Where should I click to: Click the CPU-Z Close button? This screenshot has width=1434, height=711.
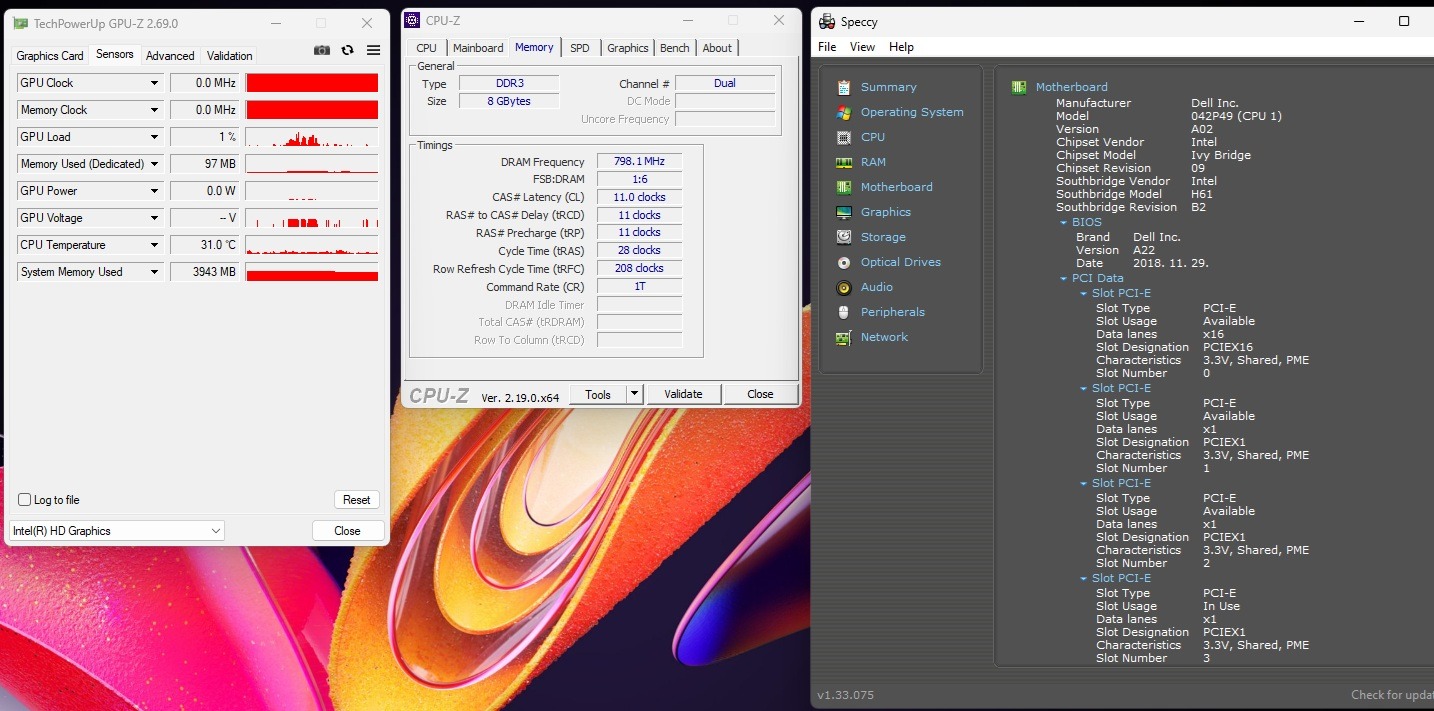pyautogui.click(x=760, y=394)
